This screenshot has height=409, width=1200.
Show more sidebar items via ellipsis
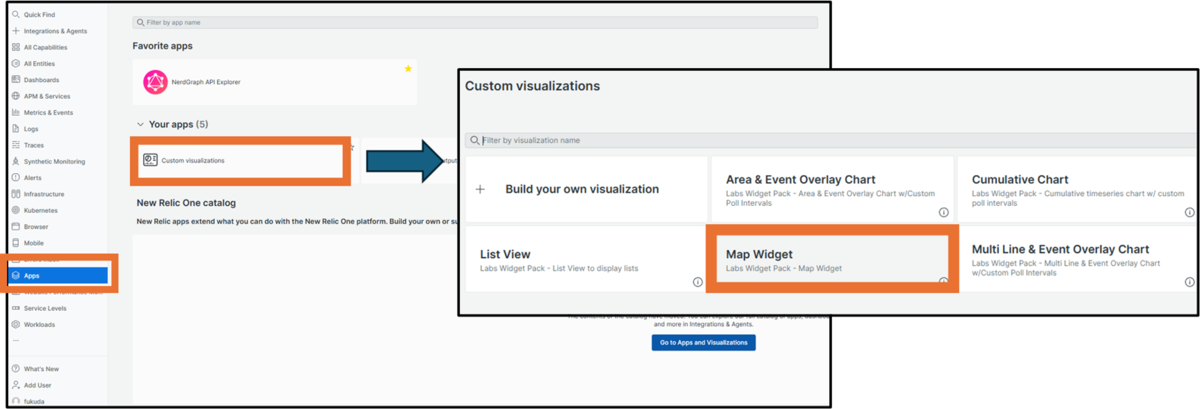tap(15, 341)
